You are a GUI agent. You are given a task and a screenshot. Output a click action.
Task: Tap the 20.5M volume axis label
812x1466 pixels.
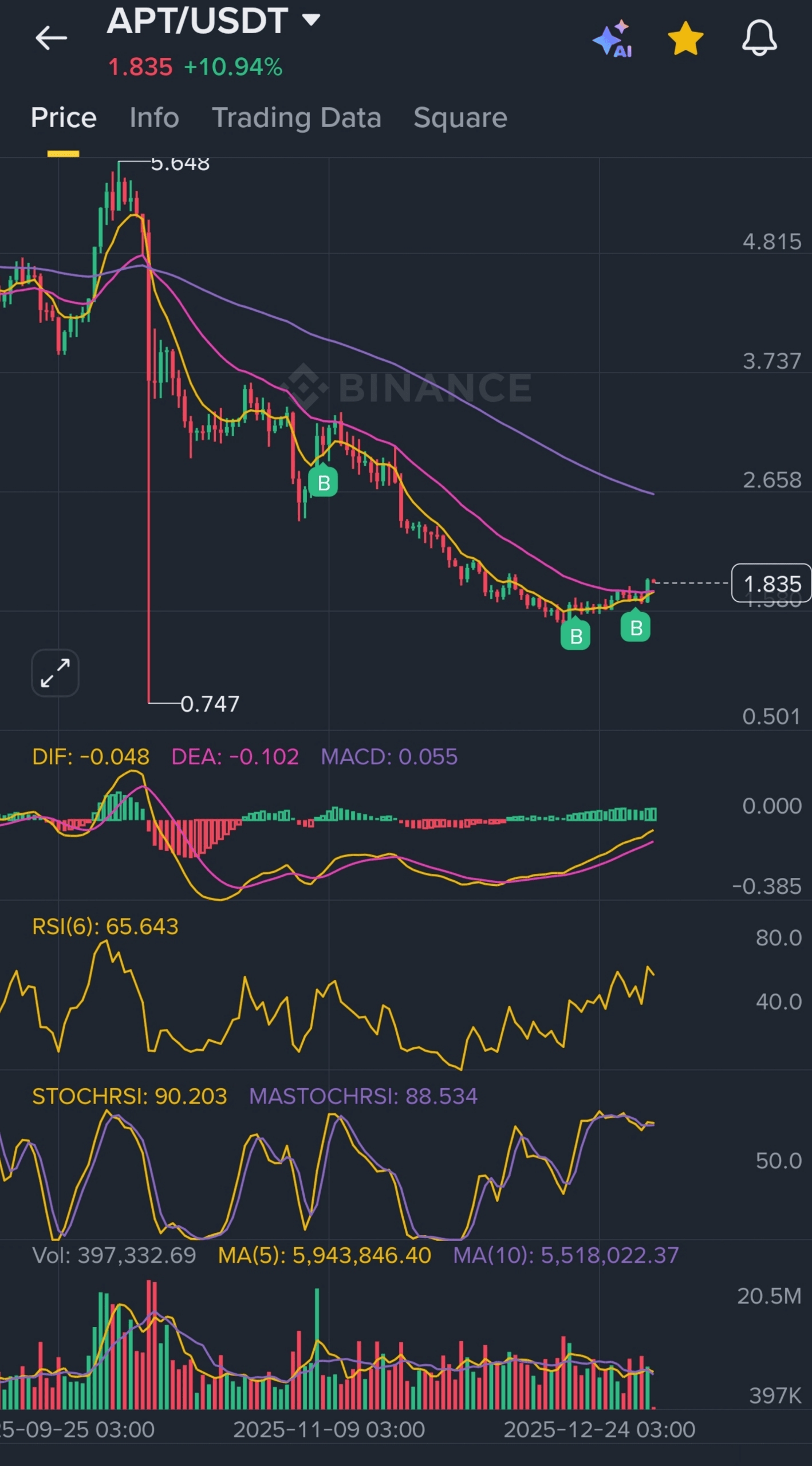[769, 1296]
